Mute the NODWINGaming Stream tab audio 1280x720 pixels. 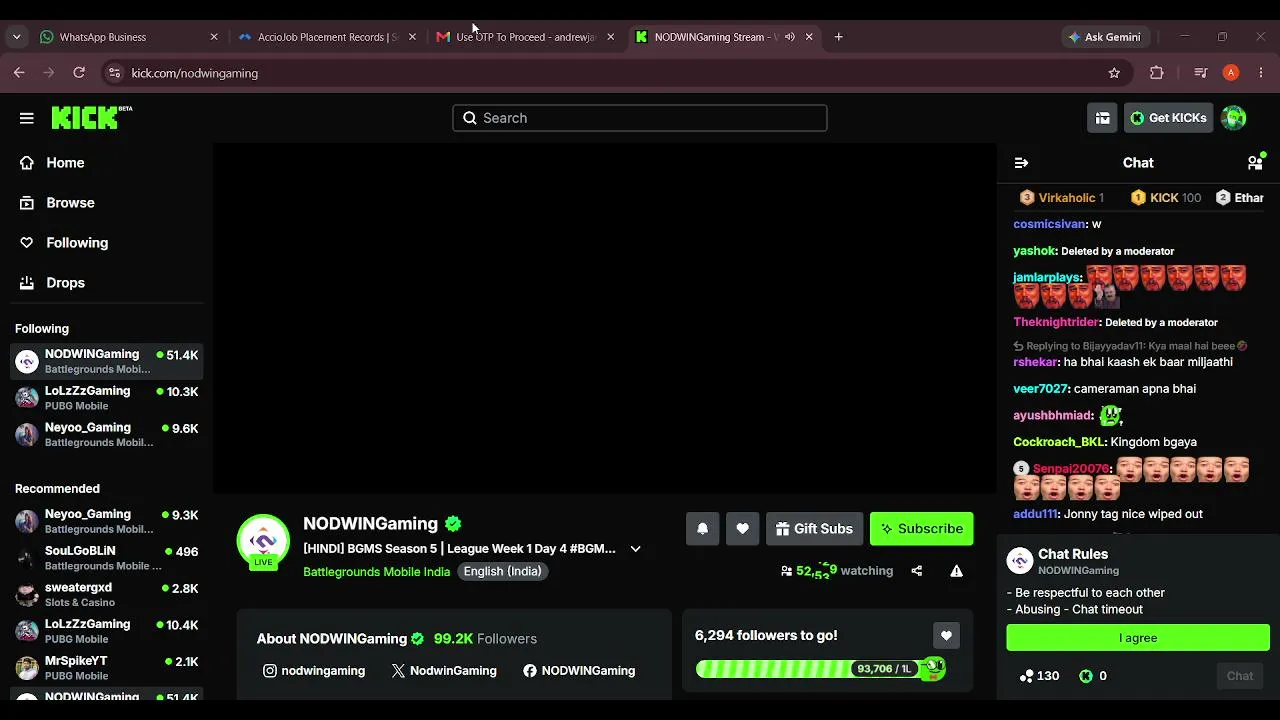790,37
